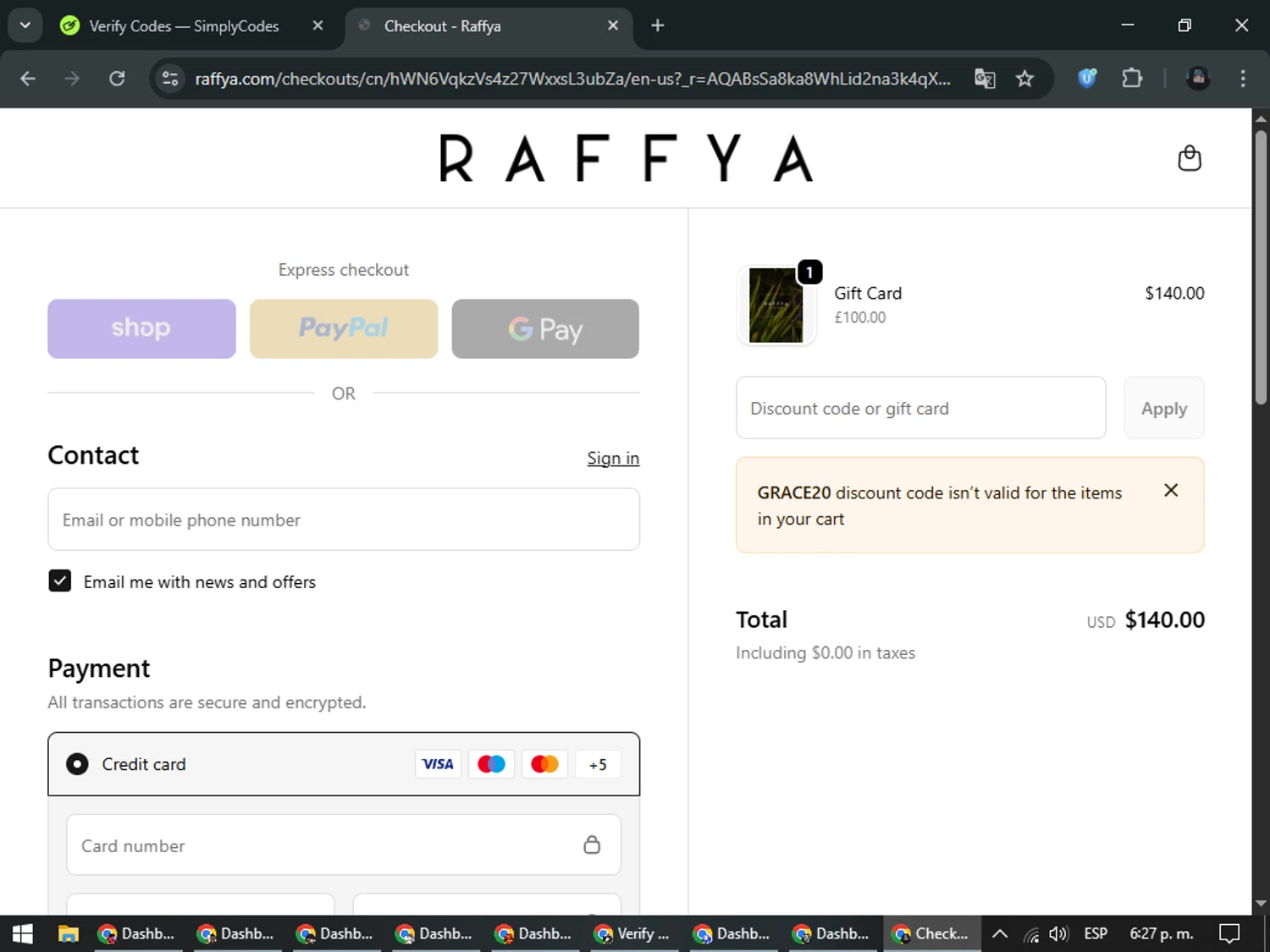Pay with Shop Pay express button
The image size is (1270, 952).
tap(141, 328)
